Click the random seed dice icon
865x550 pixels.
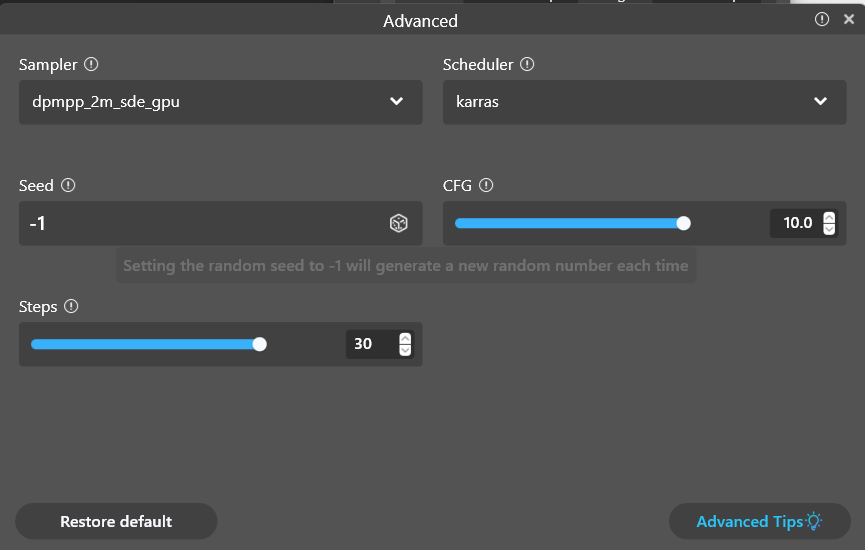(398, 223)
